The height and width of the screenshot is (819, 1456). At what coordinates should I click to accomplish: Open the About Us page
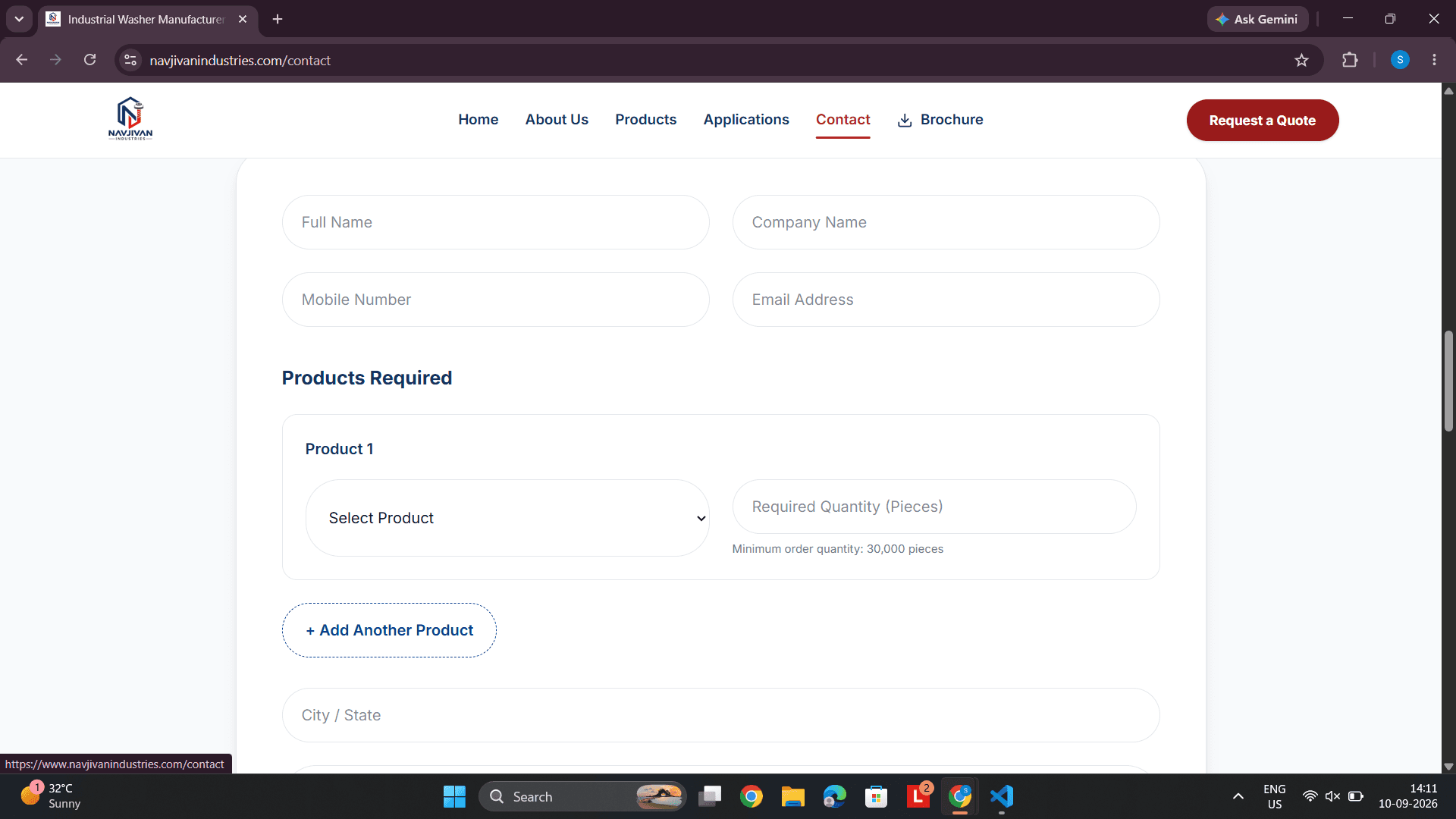pyautogui.click(x=557, y=120)
